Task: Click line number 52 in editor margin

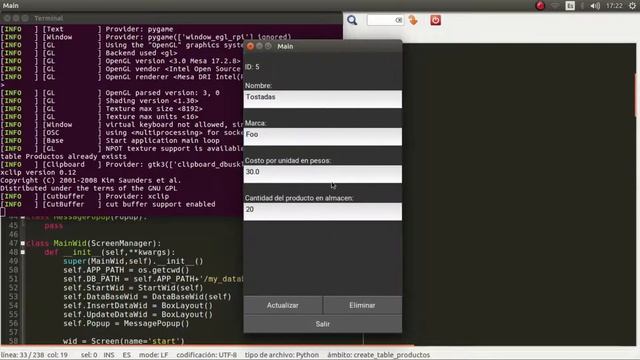Action: [13, 288]
